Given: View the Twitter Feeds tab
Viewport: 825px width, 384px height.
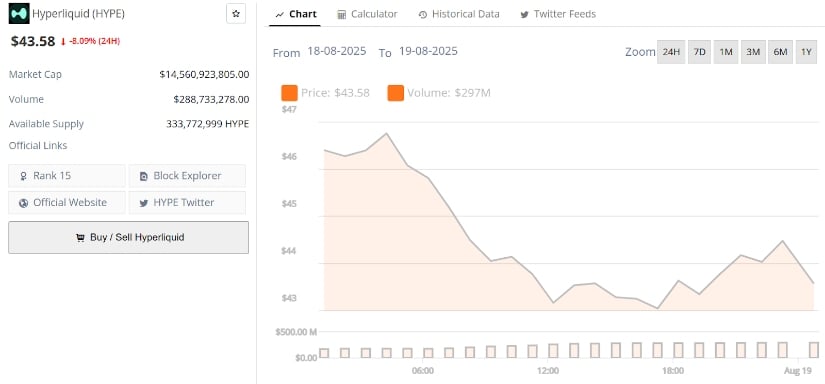Looking at the screenshot, I should pyautogui.click(x=558, y=14).
